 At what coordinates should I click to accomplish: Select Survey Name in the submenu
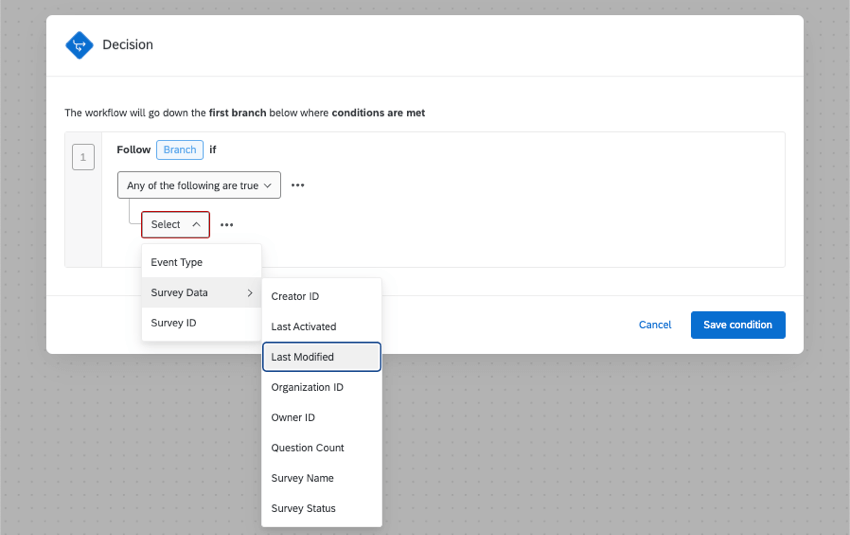(302, 478)
